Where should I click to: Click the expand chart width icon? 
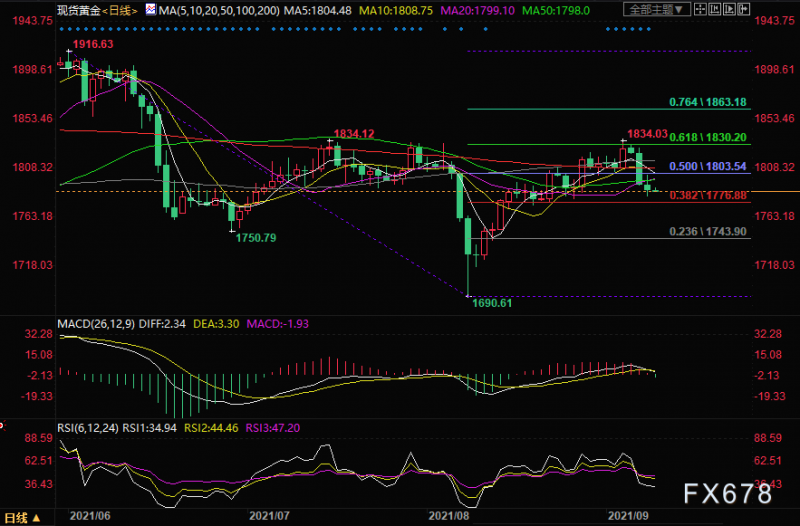(743, 9)
